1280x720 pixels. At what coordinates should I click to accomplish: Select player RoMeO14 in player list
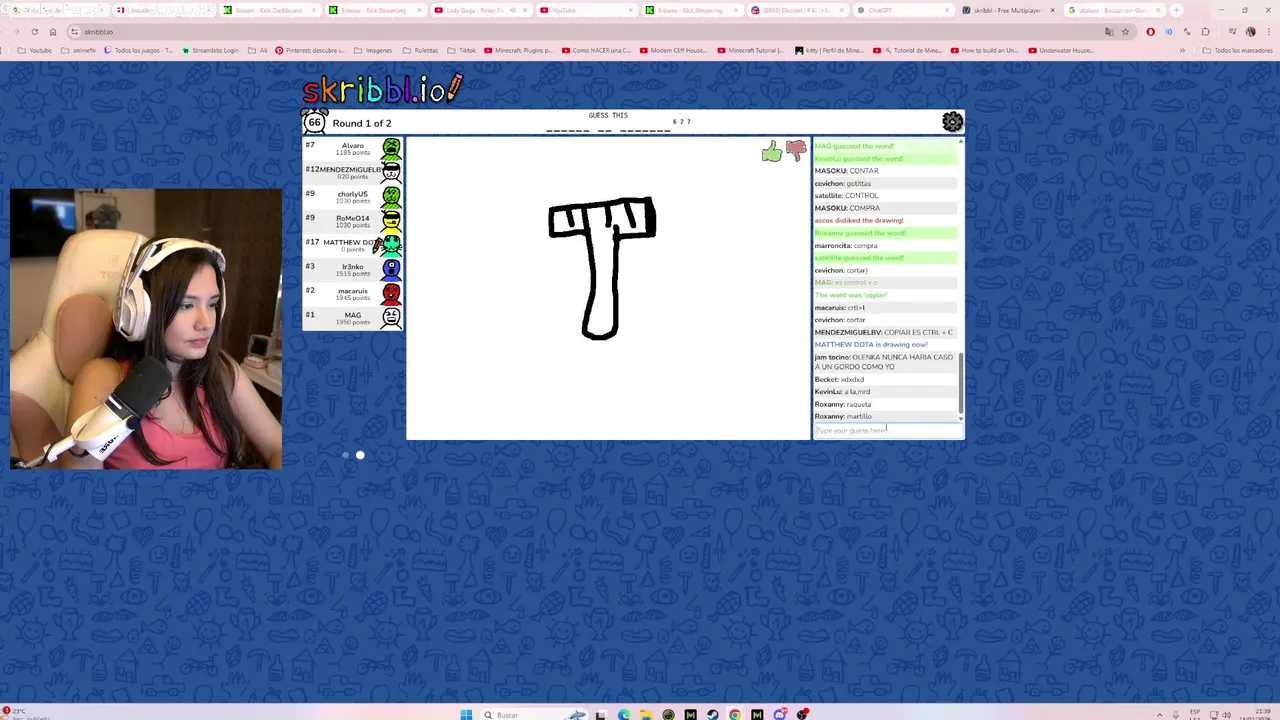pyautogui.click(x=353, y=221)
